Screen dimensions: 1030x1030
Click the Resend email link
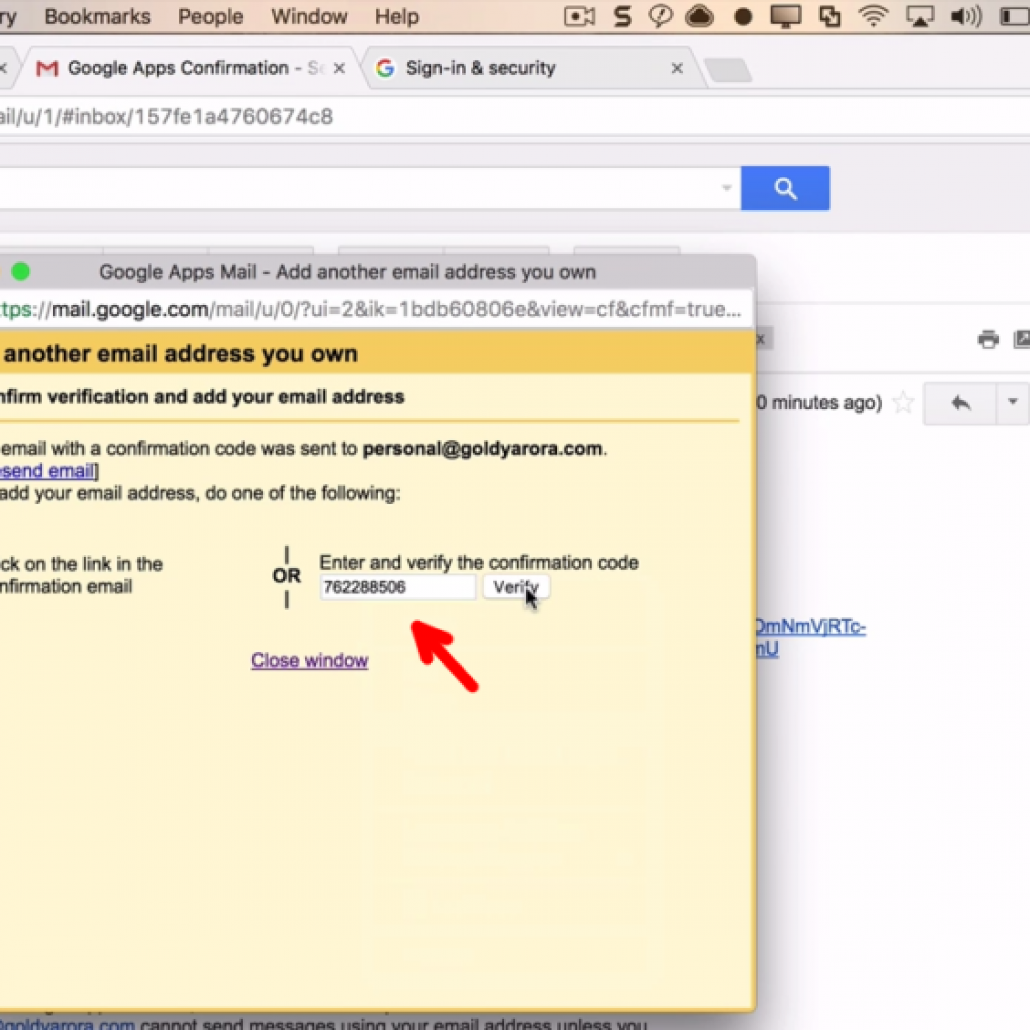click(x=47, y=471)
